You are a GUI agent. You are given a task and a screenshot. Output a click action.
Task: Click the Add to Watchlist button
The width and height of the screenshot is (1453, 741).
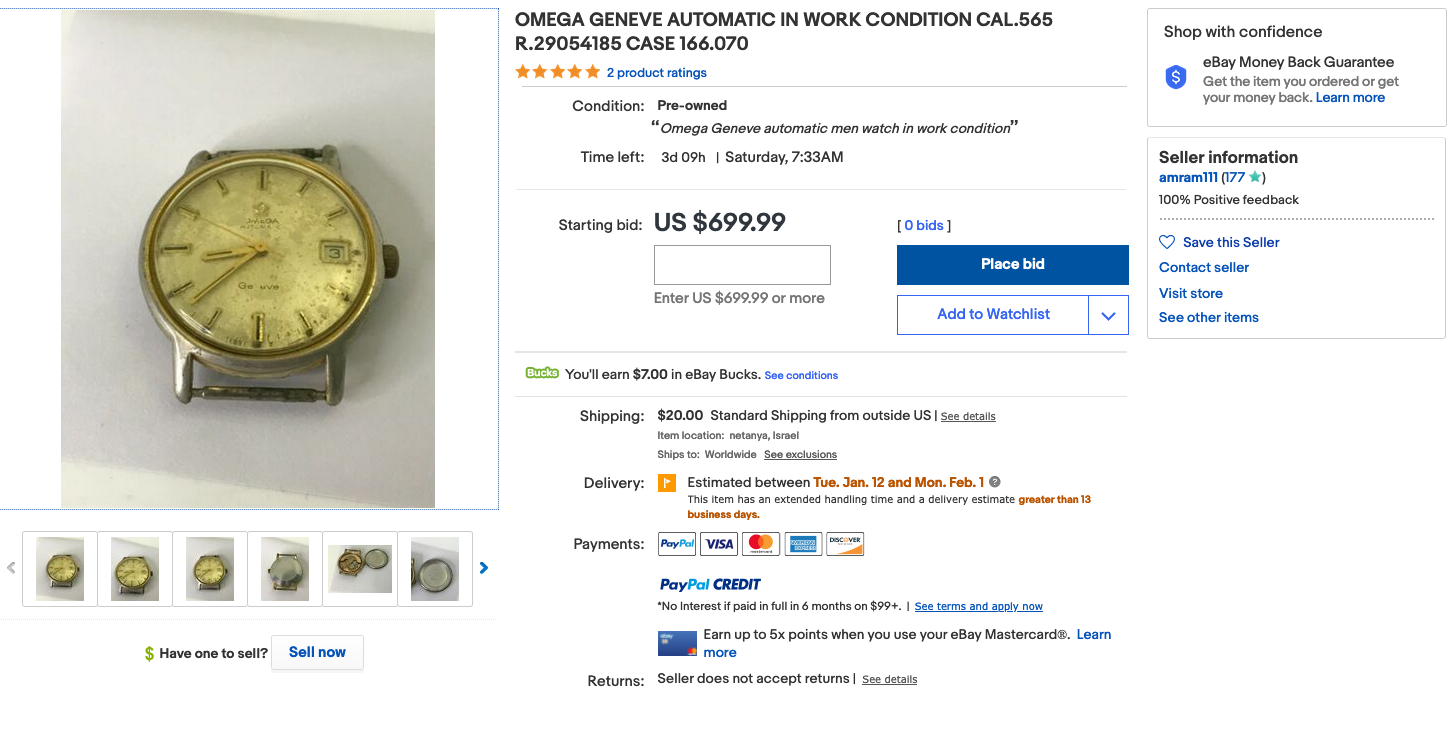click(x=992, y=314)
